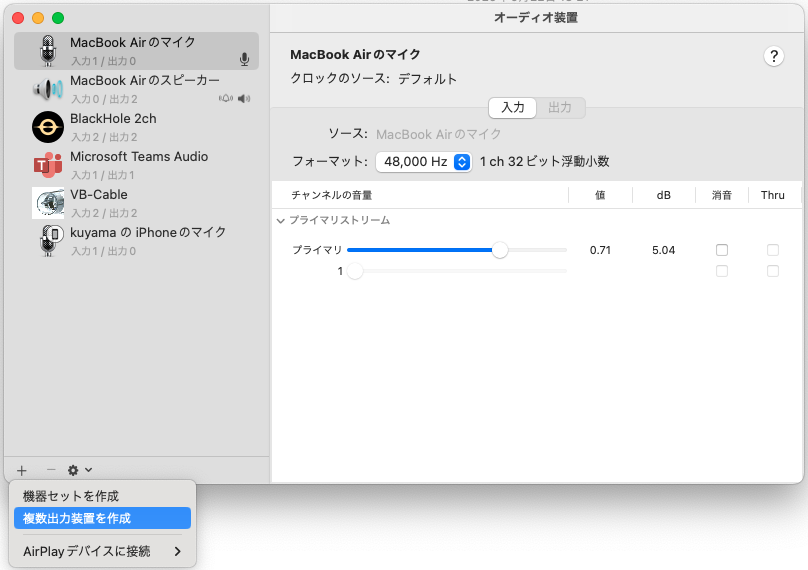This screenshot has height=570, width=808.
Task: Click the kuyama iPhone microphone icon
Action: coord(50,241)
